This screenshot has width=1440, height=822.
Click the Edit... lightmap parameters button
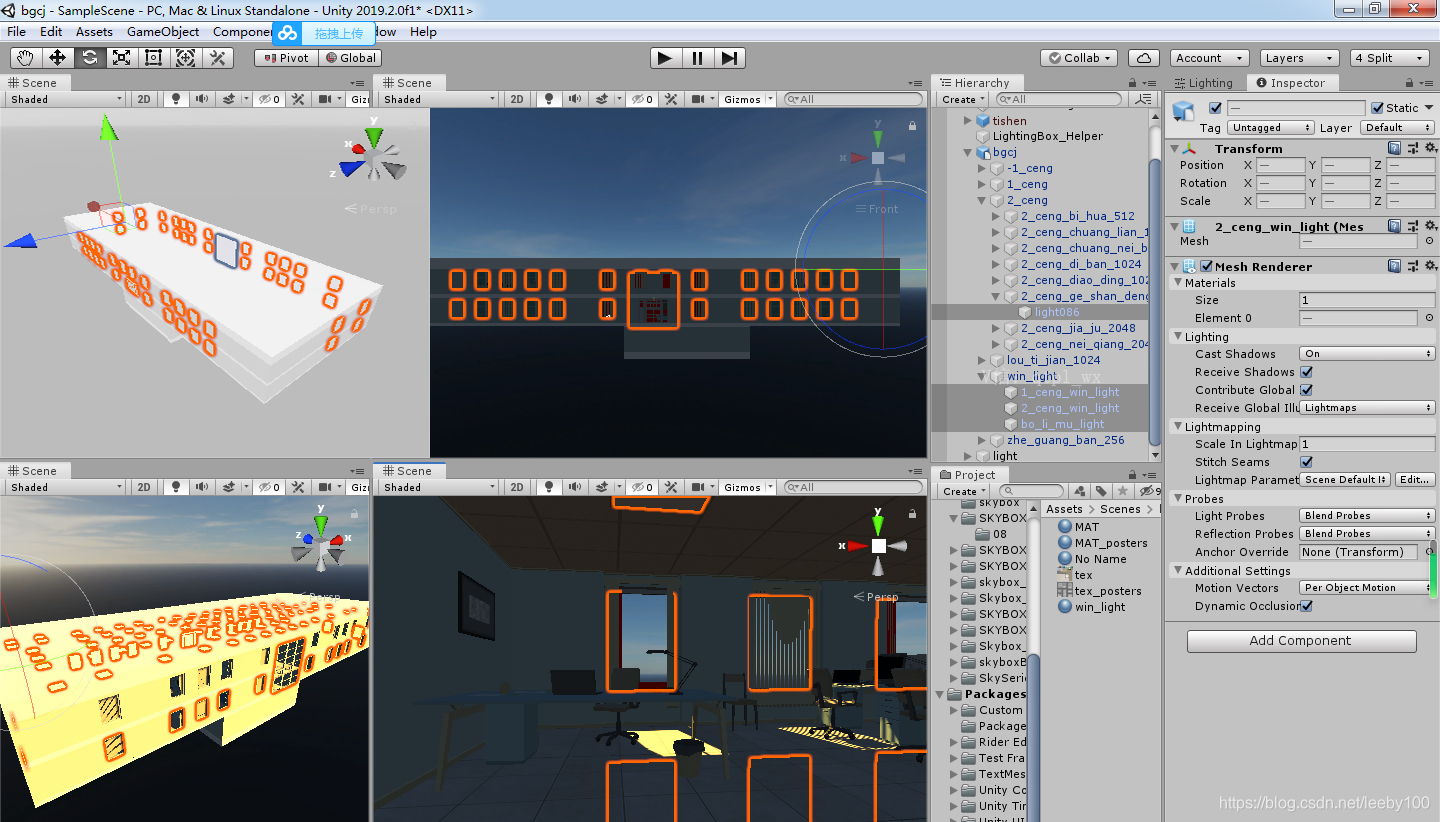(x=1414, y=480)
